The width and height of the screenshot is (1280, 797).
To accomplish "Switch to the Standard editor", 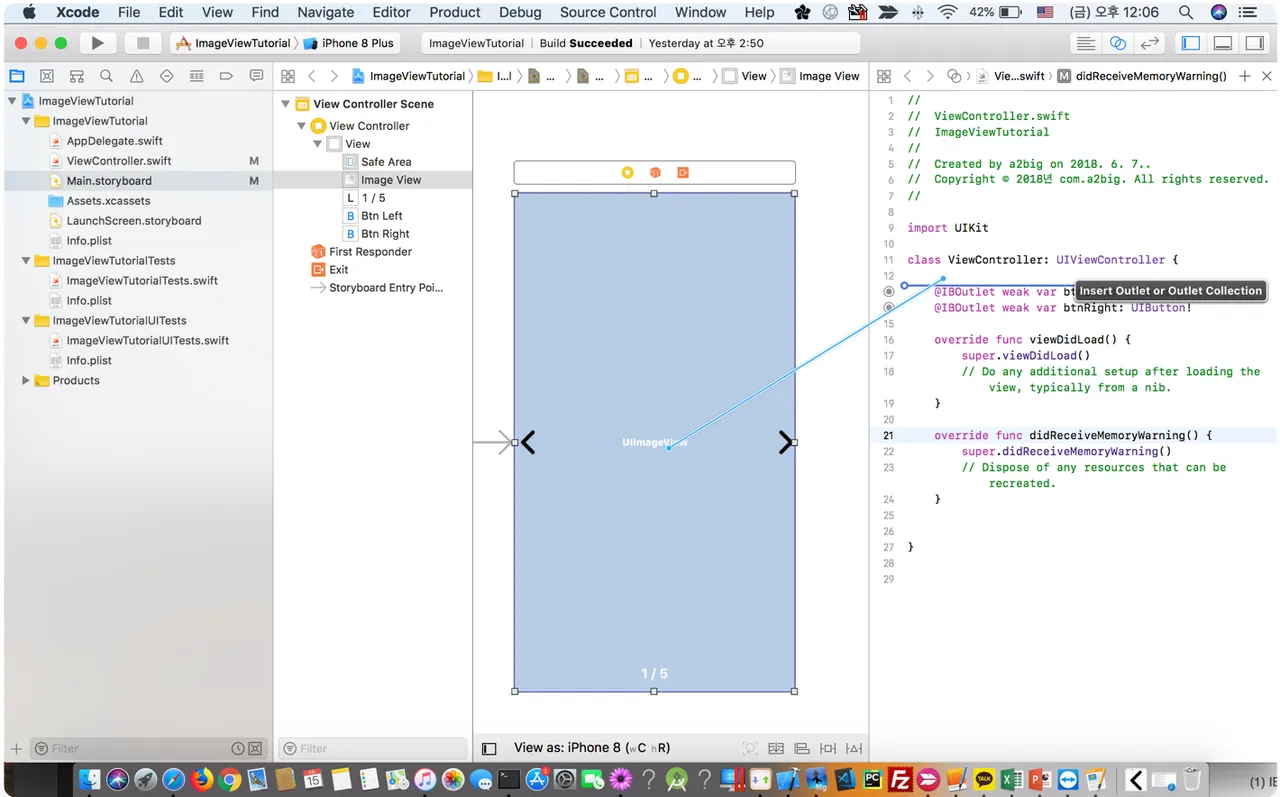I will (1085, 43).
